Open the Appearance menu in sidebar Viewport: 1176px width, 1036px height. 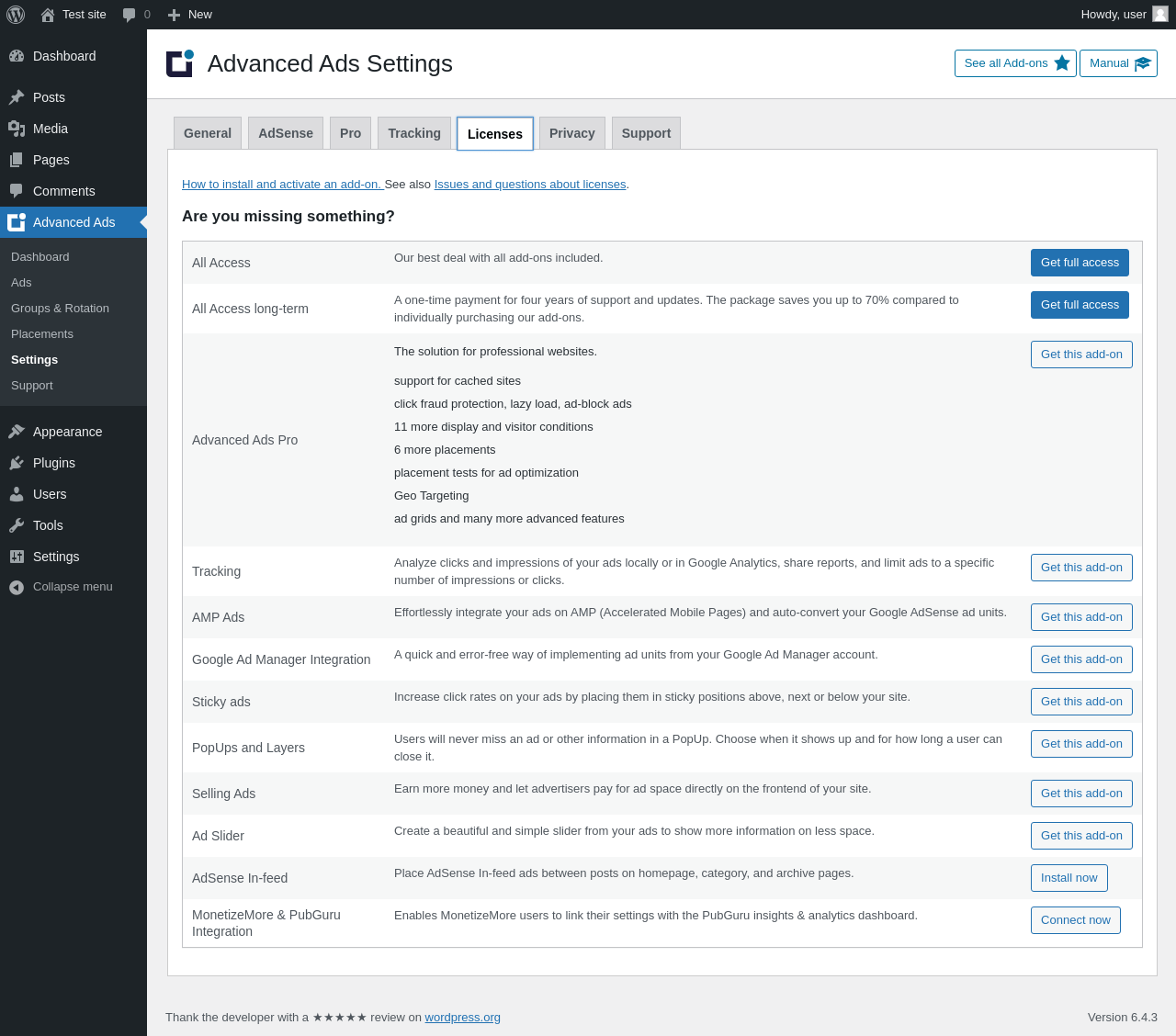(x=67, y=432)
